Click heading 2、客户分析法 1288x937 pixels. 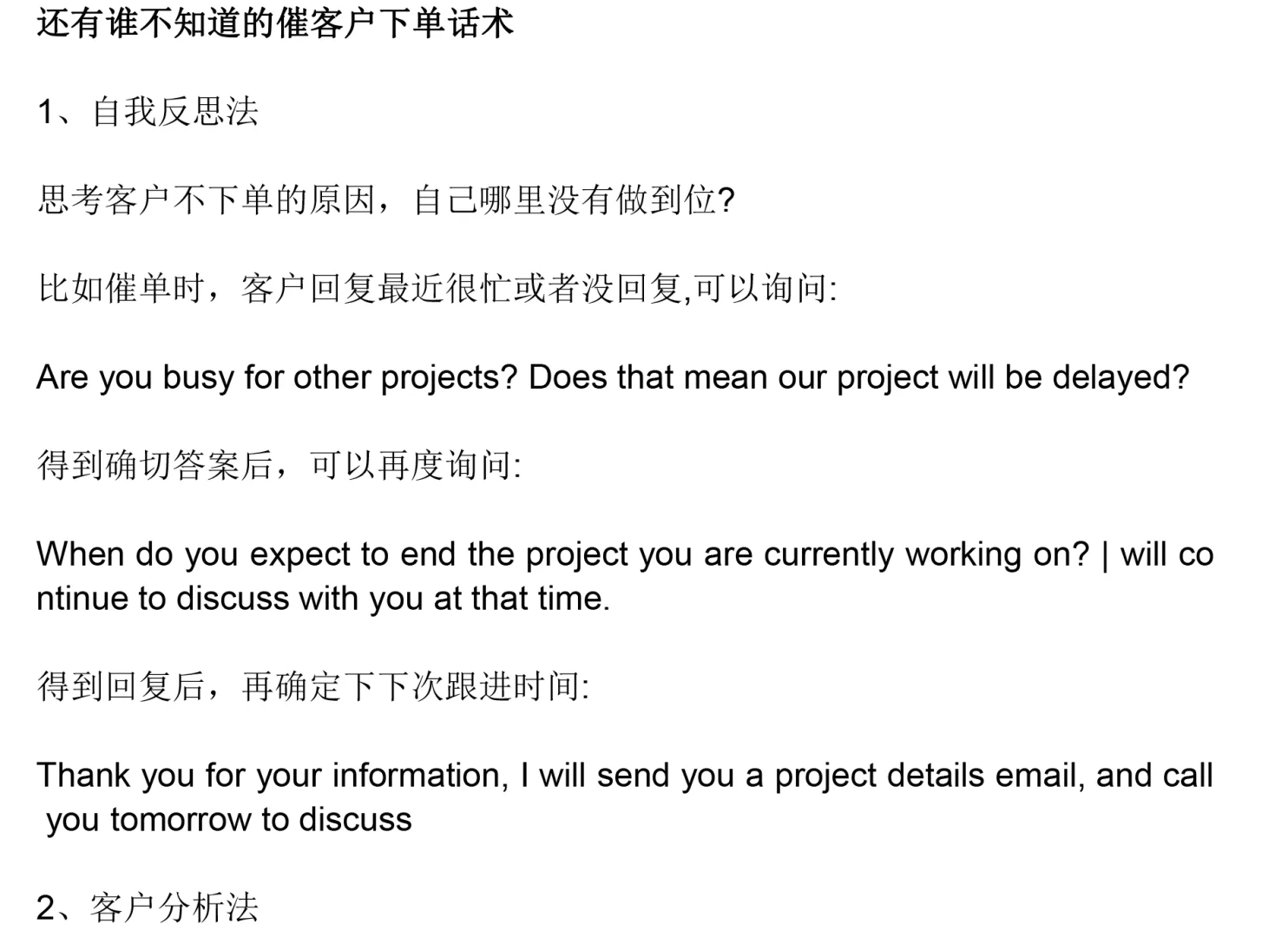coord(148,908)
